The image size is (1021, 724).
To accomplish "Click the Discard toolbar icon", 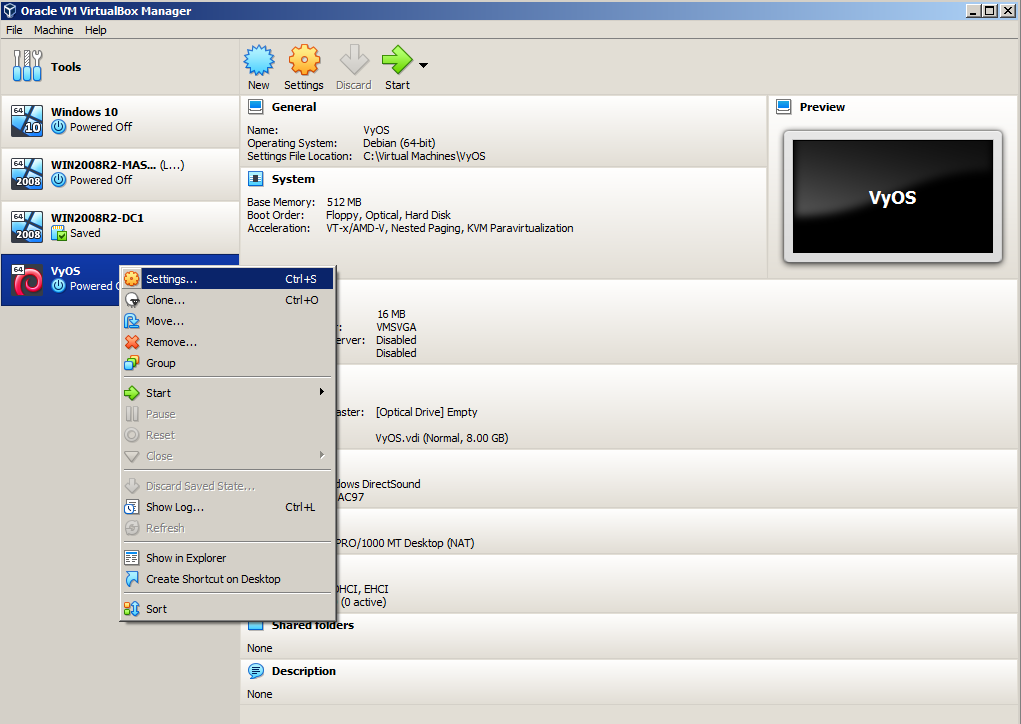I will tap(353, 66).
